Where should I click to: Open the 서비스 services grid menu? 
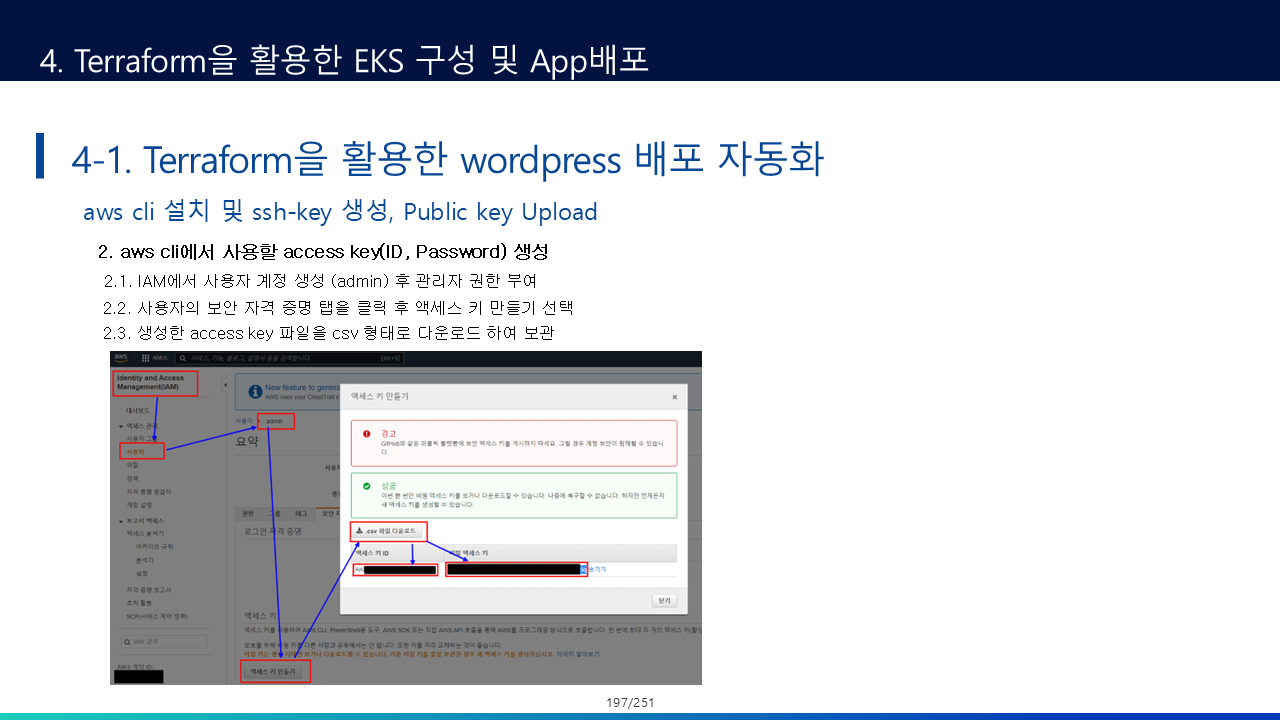155,357
